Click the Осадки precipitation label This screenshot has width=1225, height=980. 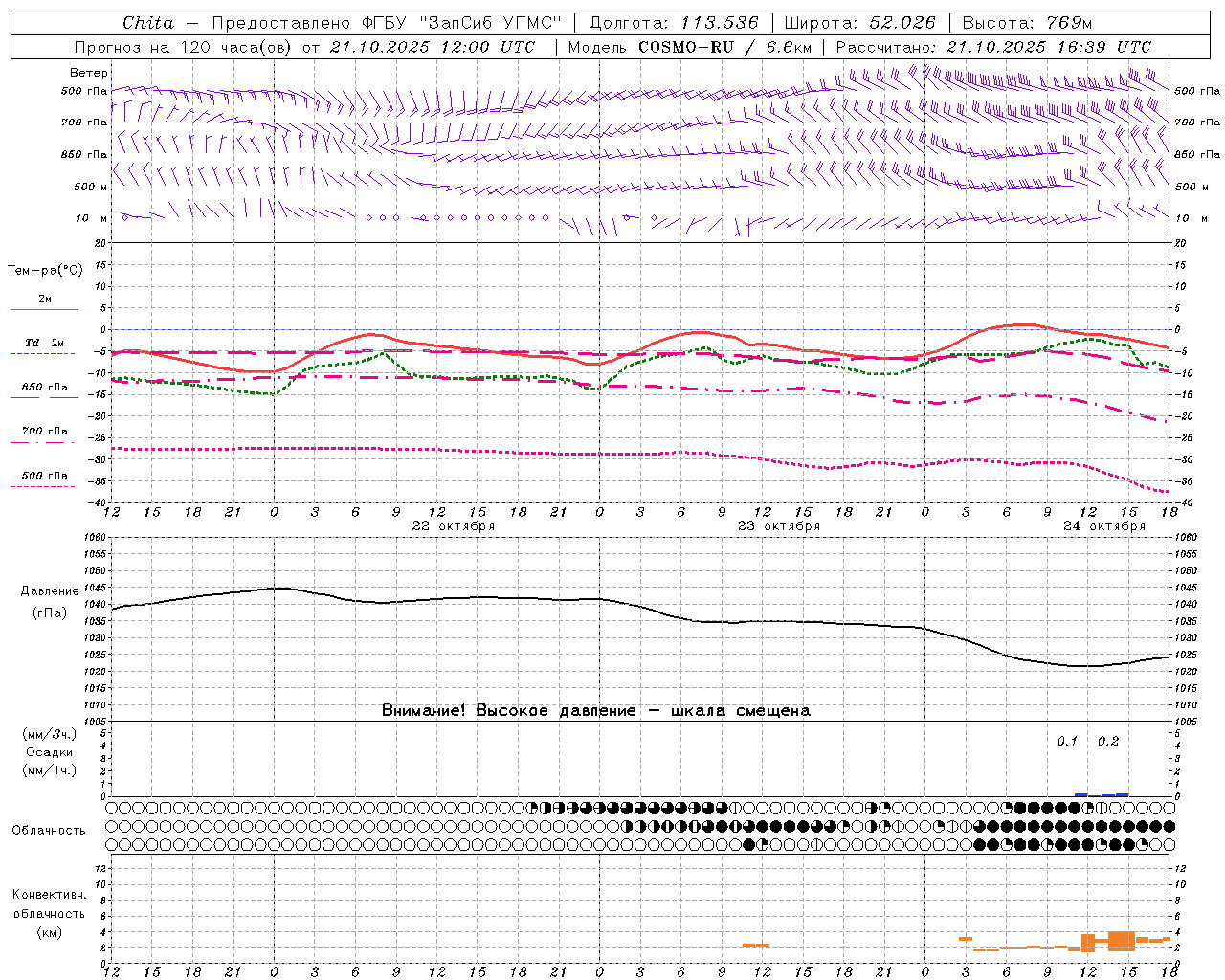50,752
